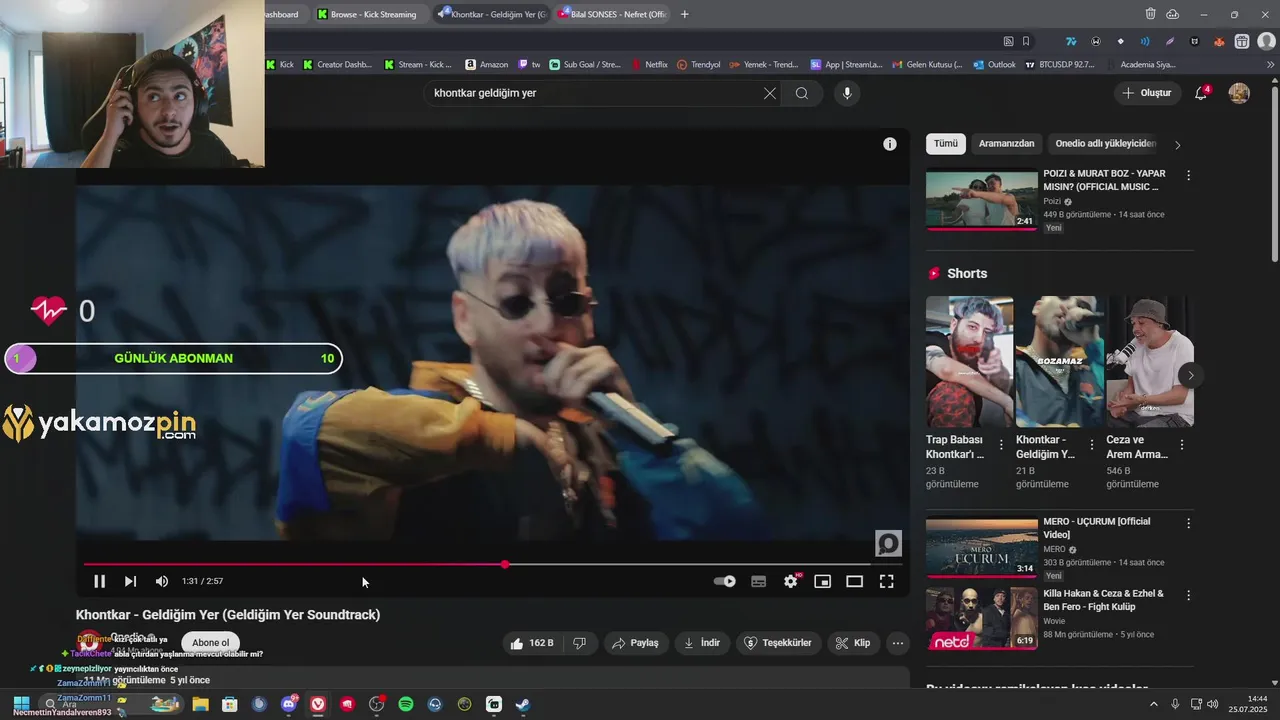Clear the search box with X
Screen dimensions: 1280x720
(x=770, y=93)
